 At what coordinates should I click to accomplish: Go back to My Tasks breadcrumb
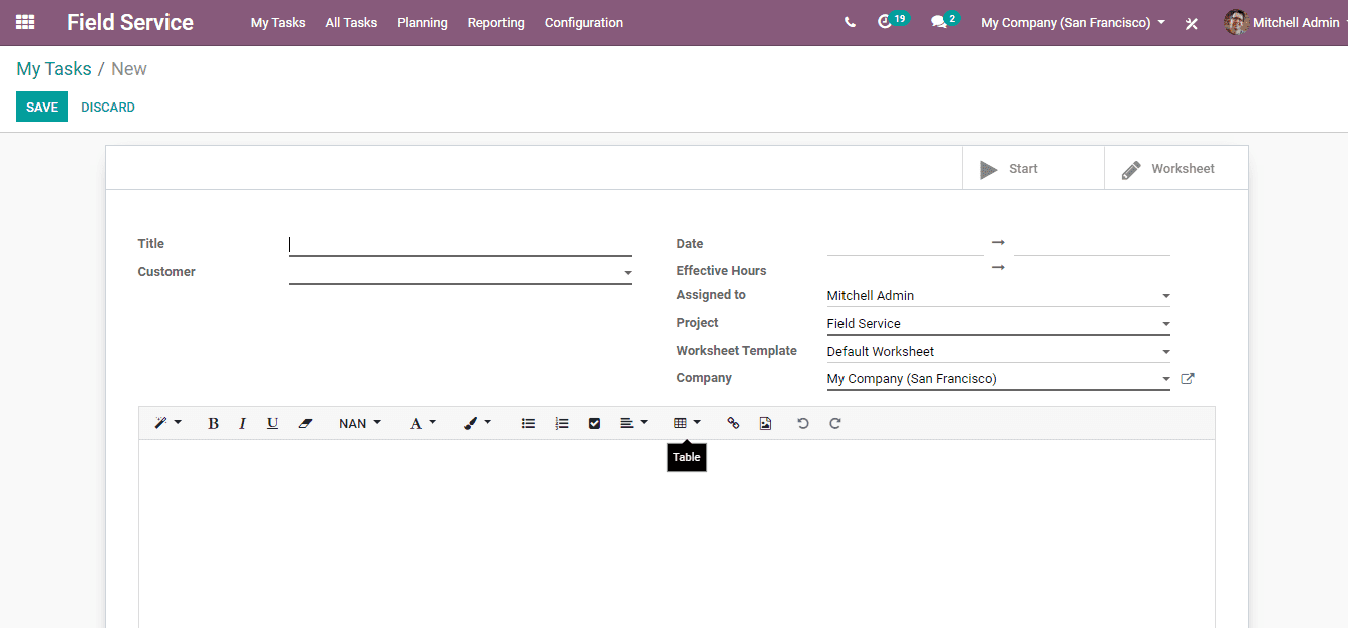pyautogui.click(x=54, y=69)
